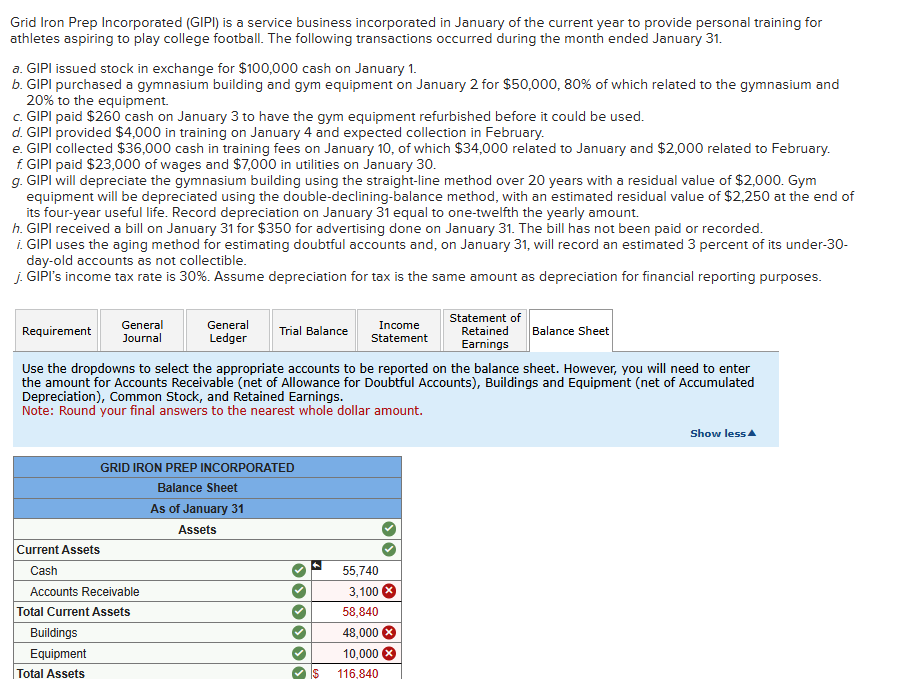Click the GRID IRON PREP INCORPORATED title
This screenshot has width=922, height=679.
(197, 467)
